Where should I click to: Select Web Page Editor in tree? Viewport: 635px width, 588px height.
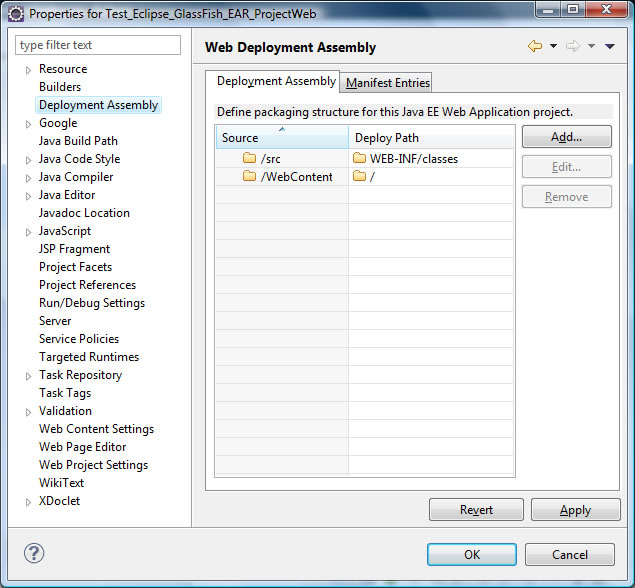83,447
